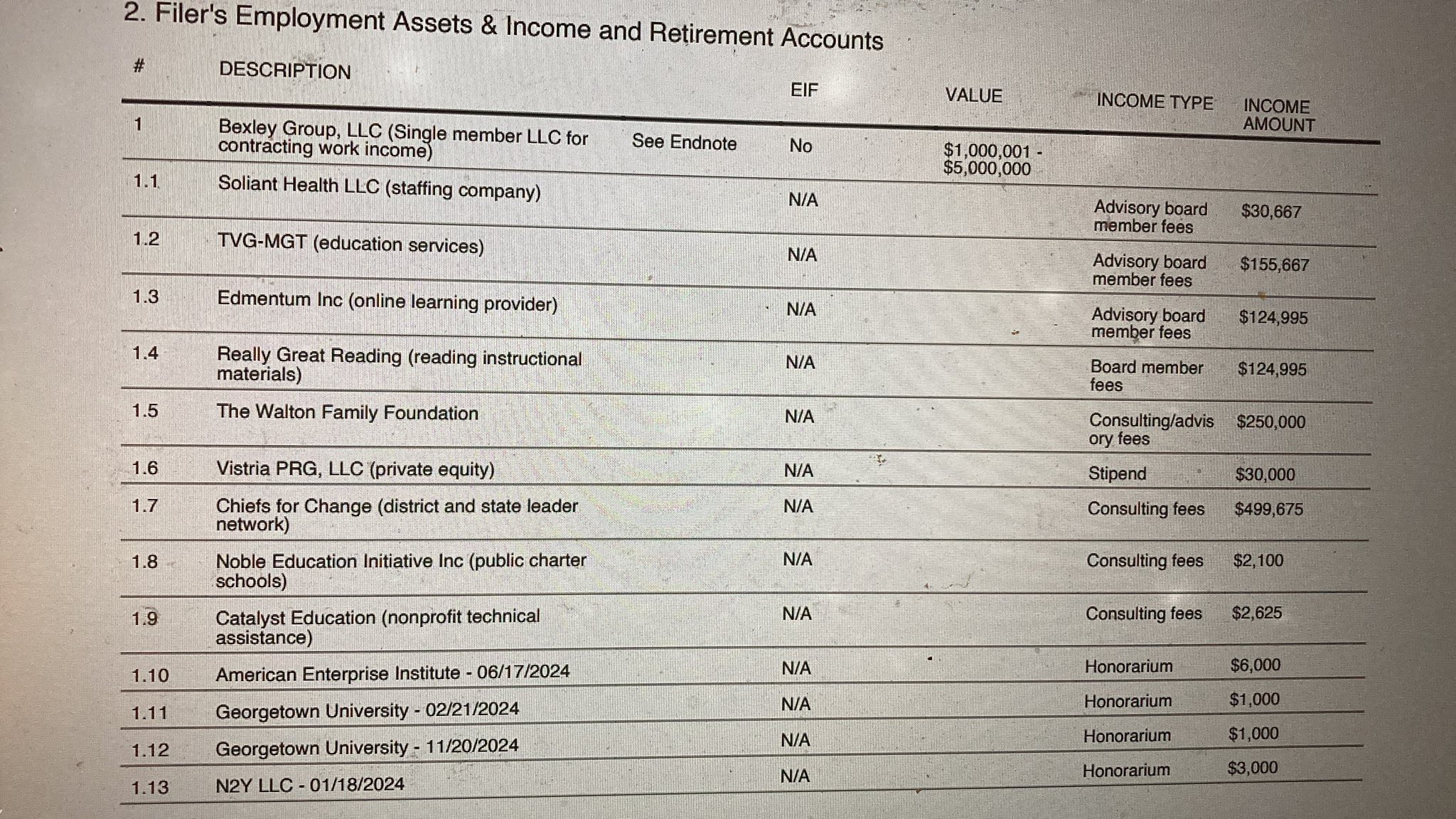Viewport: 1456px width, 819px height.
Task: Select the N2Y LLC - 01/18/2024 entry
Action: pos(309,785)
